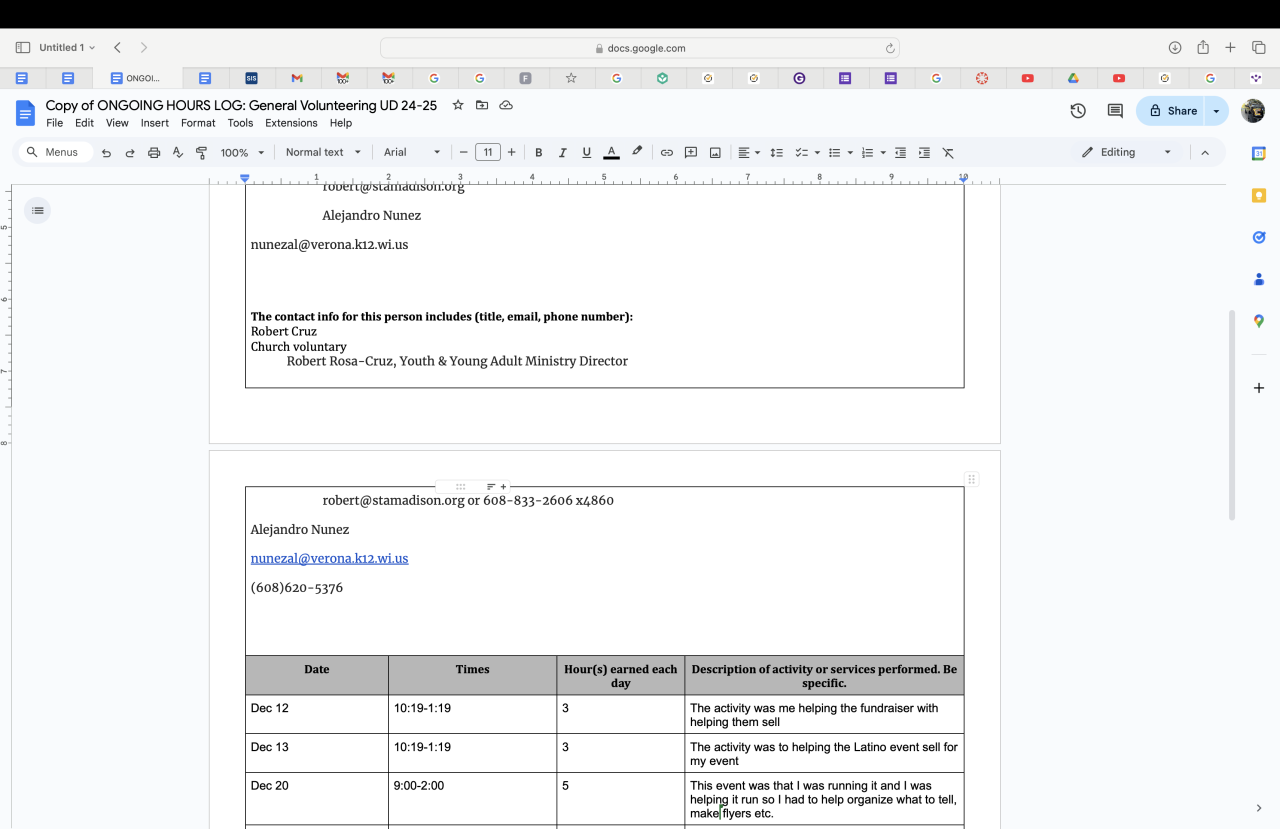Click the Redo arrow in the toolbar
The height and width of the screenshot is (829, 1280).
(130, 153)
